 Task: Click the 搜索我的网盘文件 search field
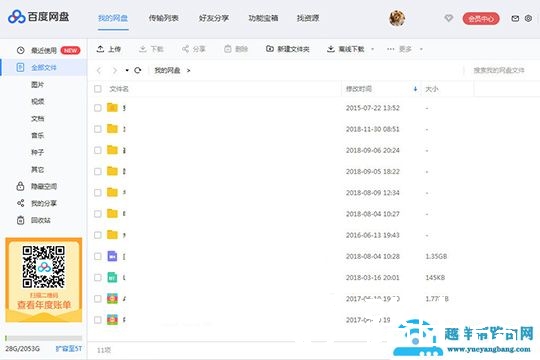pyautogui.click(x=499, y=70)
